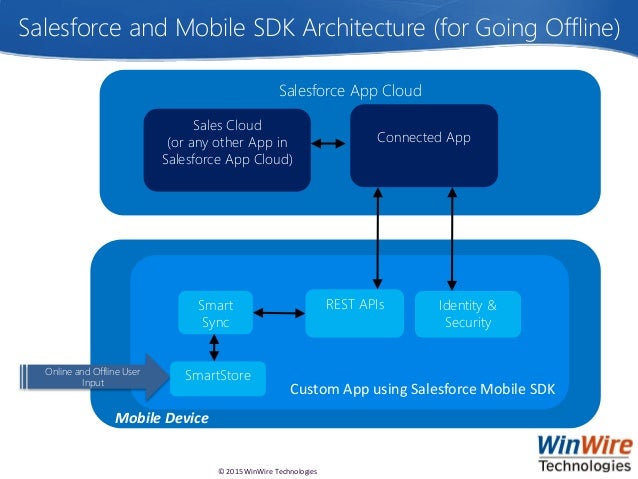This screenshot has width=638, height=479.
Task: Click the 'Sales Cloud' box
Action: pos(227,150)
